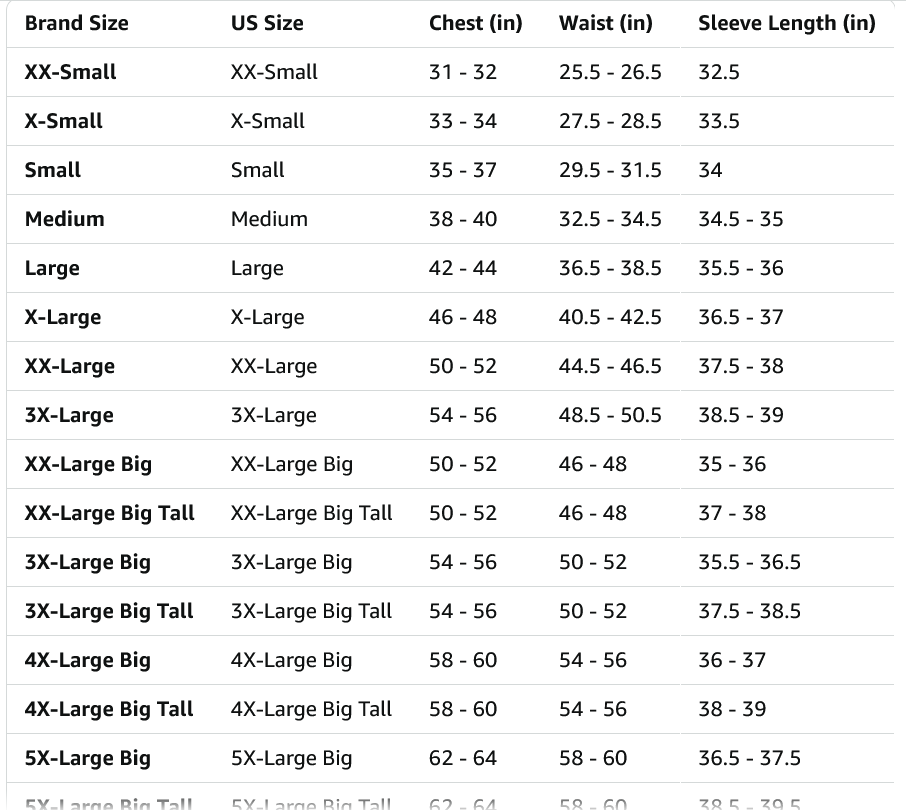
Task: Click the Waist (in) column header
Action: [605, 23]
